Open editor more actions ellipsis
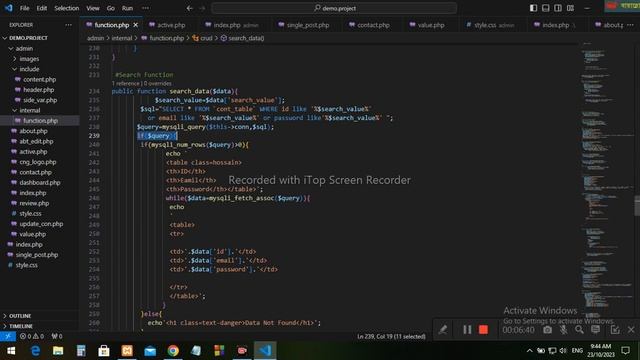Viewport: 640px width, 360px height. (630, 25)
